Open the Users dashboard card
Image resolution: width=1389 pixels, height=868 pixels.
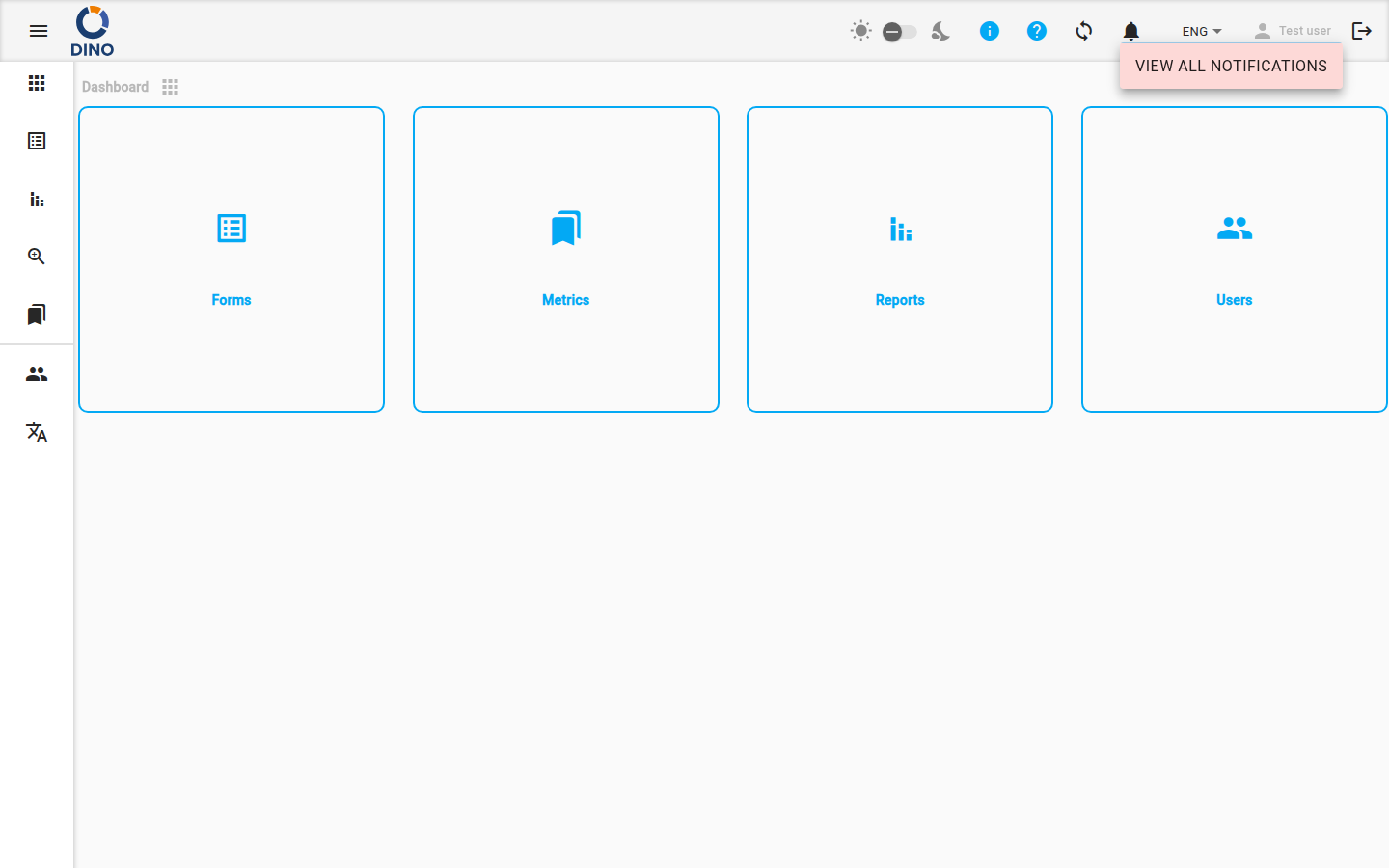point(1235,259)
